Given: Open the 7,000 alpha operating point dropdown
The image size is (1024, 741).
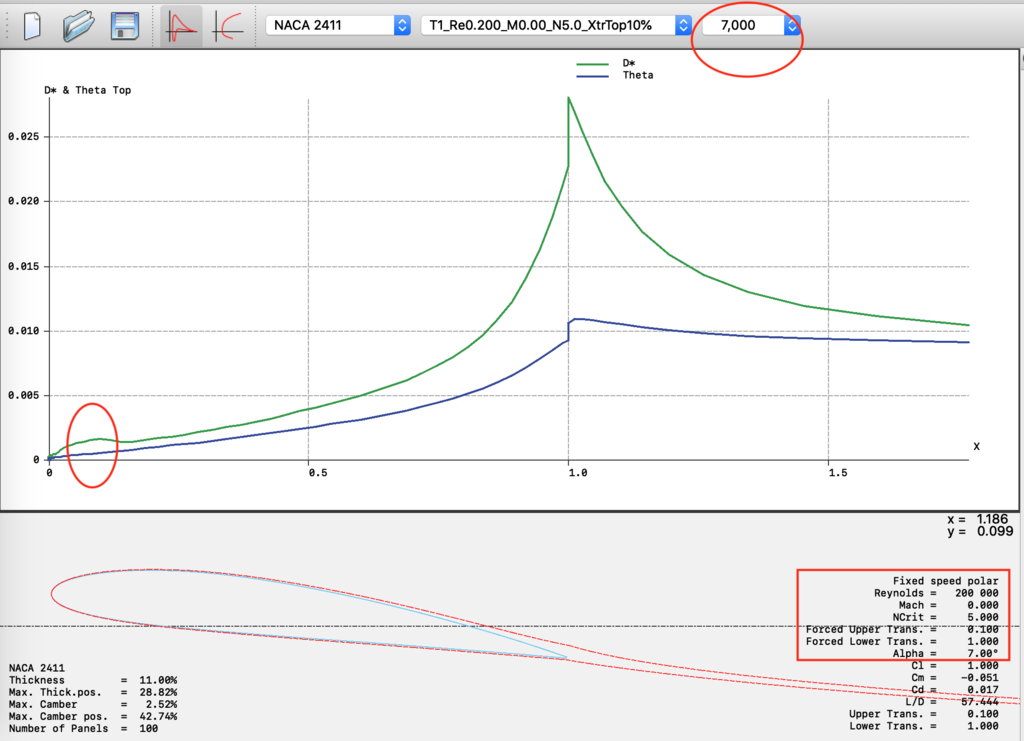Looking at the screenshot, I should pos(751,25).
